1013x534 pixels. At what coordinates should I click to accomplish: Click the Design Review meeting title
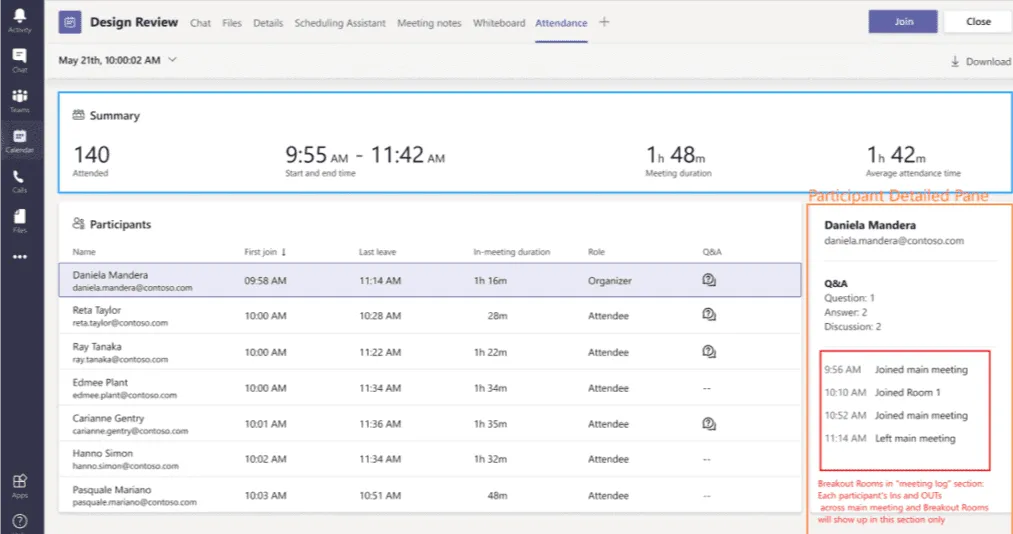tap(134, 22)
